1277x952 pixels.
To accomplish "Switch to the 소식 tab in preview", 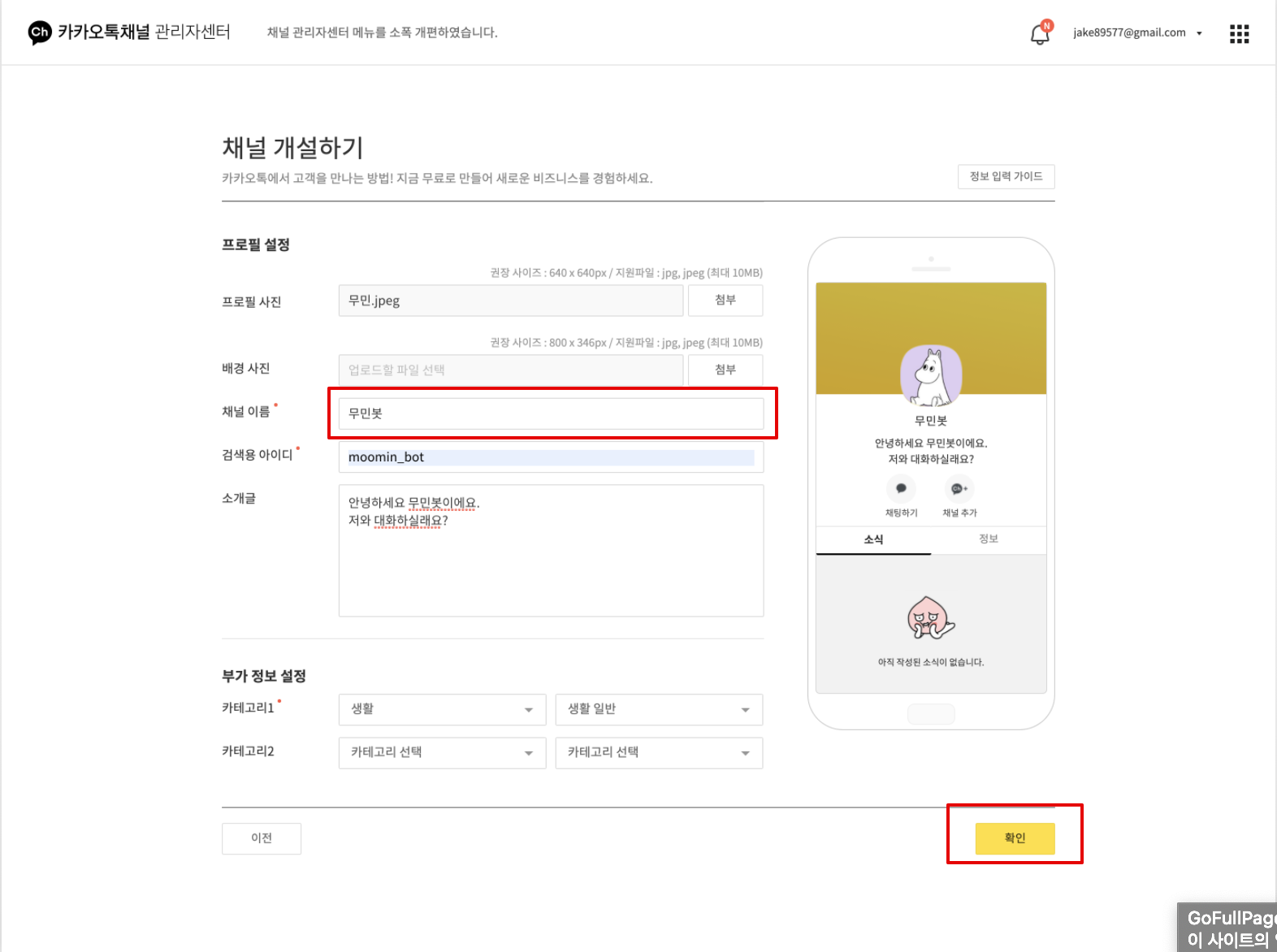I will pos(873,539).
